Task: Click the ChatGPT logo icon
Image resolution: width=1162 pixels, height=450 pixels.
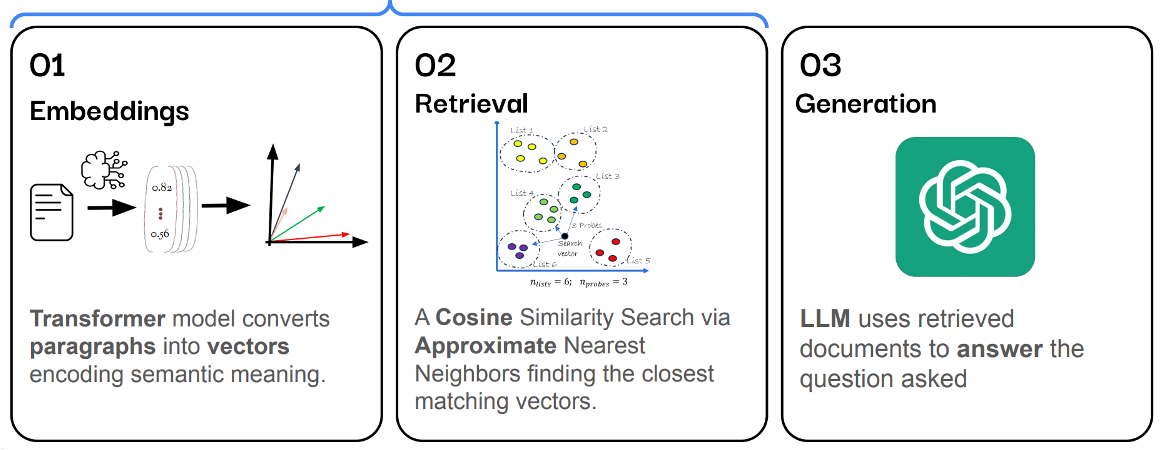Action: click(964, 207)
